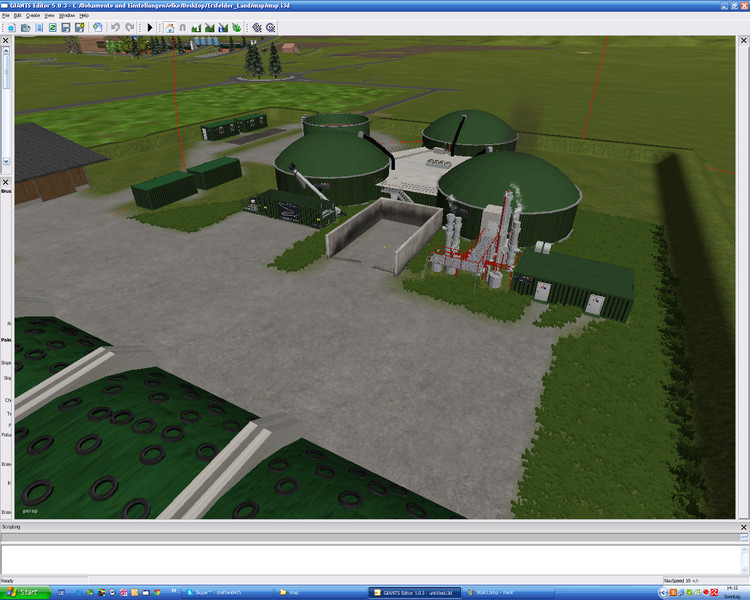
Task: Click the New scene toolbar icon
Action: (x=11, y=28)
